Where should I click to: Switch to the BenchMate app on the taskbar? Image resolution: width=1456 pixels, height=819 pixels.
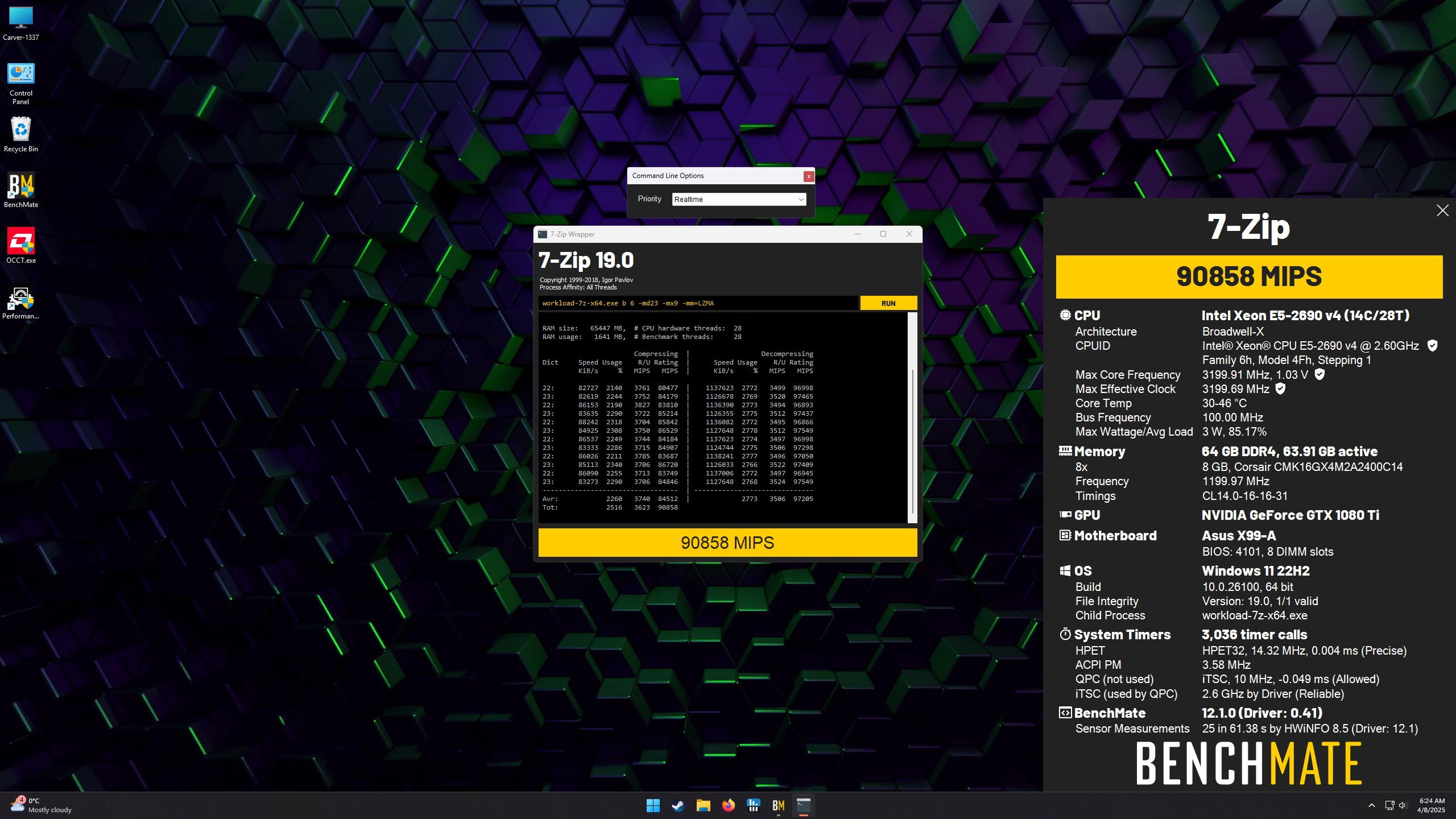(x=779, y=805)
